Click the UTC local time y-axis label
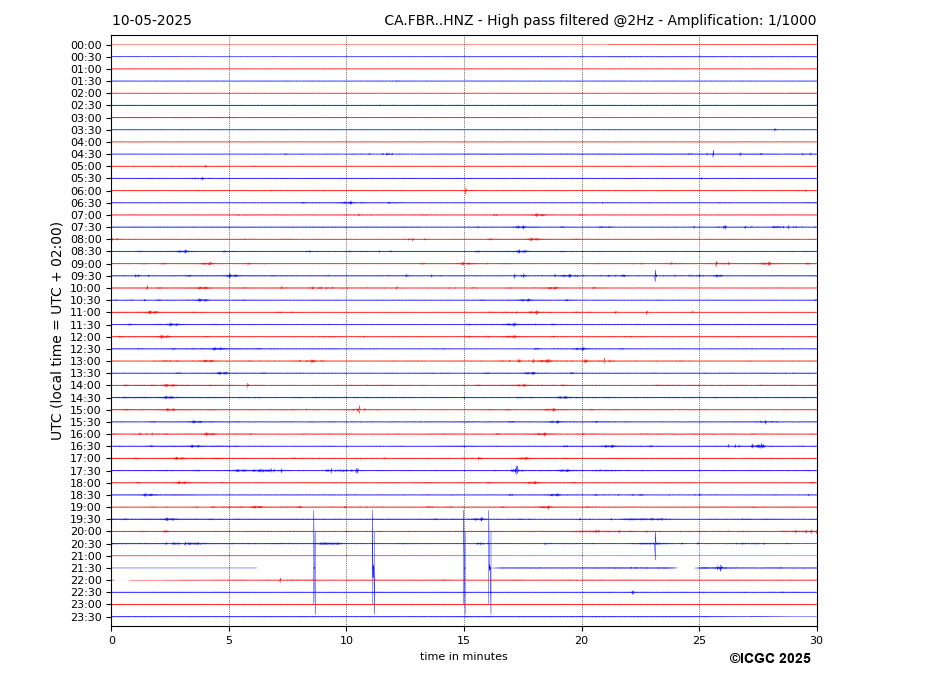 (56, 331)
